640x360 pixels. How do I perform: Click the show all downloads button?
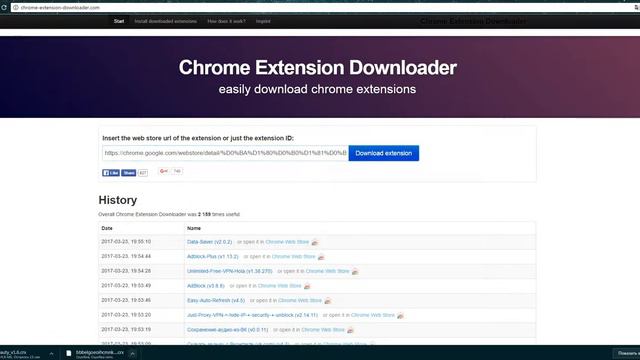pos(627,353)
